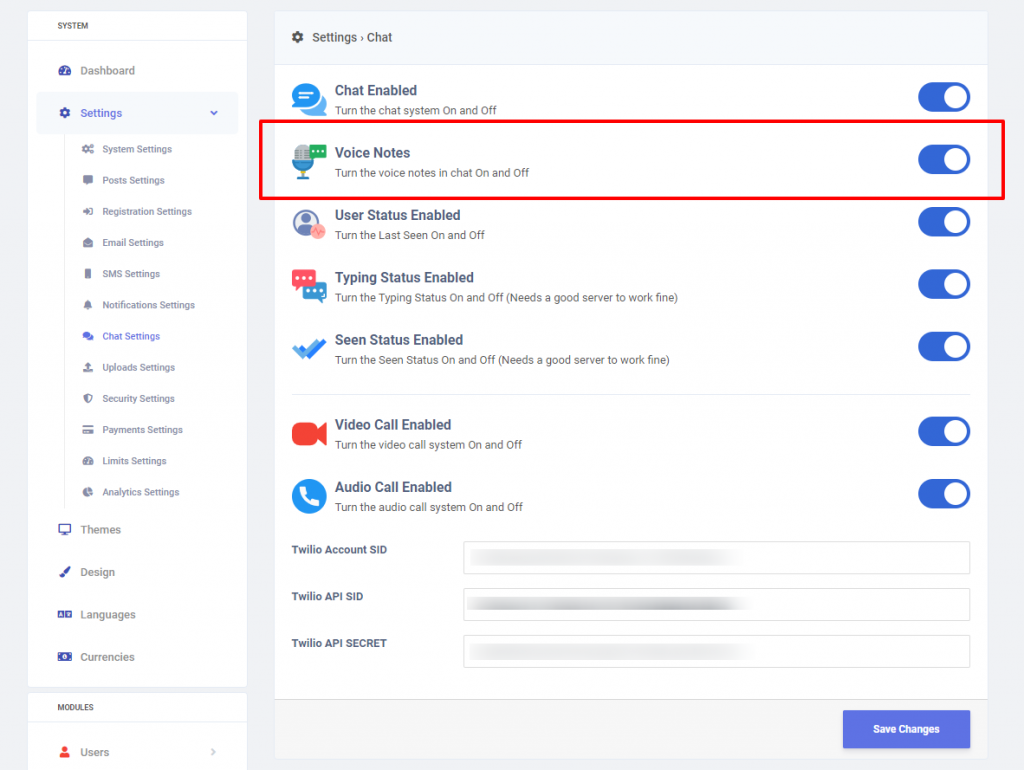Turn off Typing Status Enabled switch
Viewport: 1024px width, 770px height.
[944, 284]
